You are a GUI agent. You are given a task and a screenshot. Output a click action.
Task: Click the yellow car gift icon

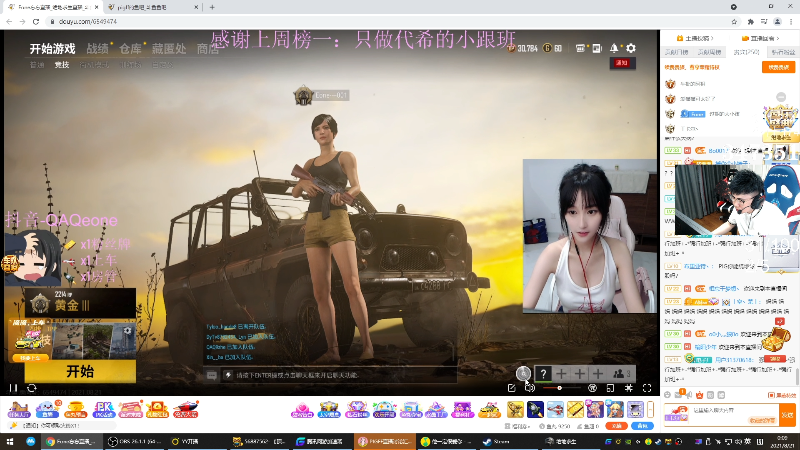pyautogui.click(x=489, y=410)
